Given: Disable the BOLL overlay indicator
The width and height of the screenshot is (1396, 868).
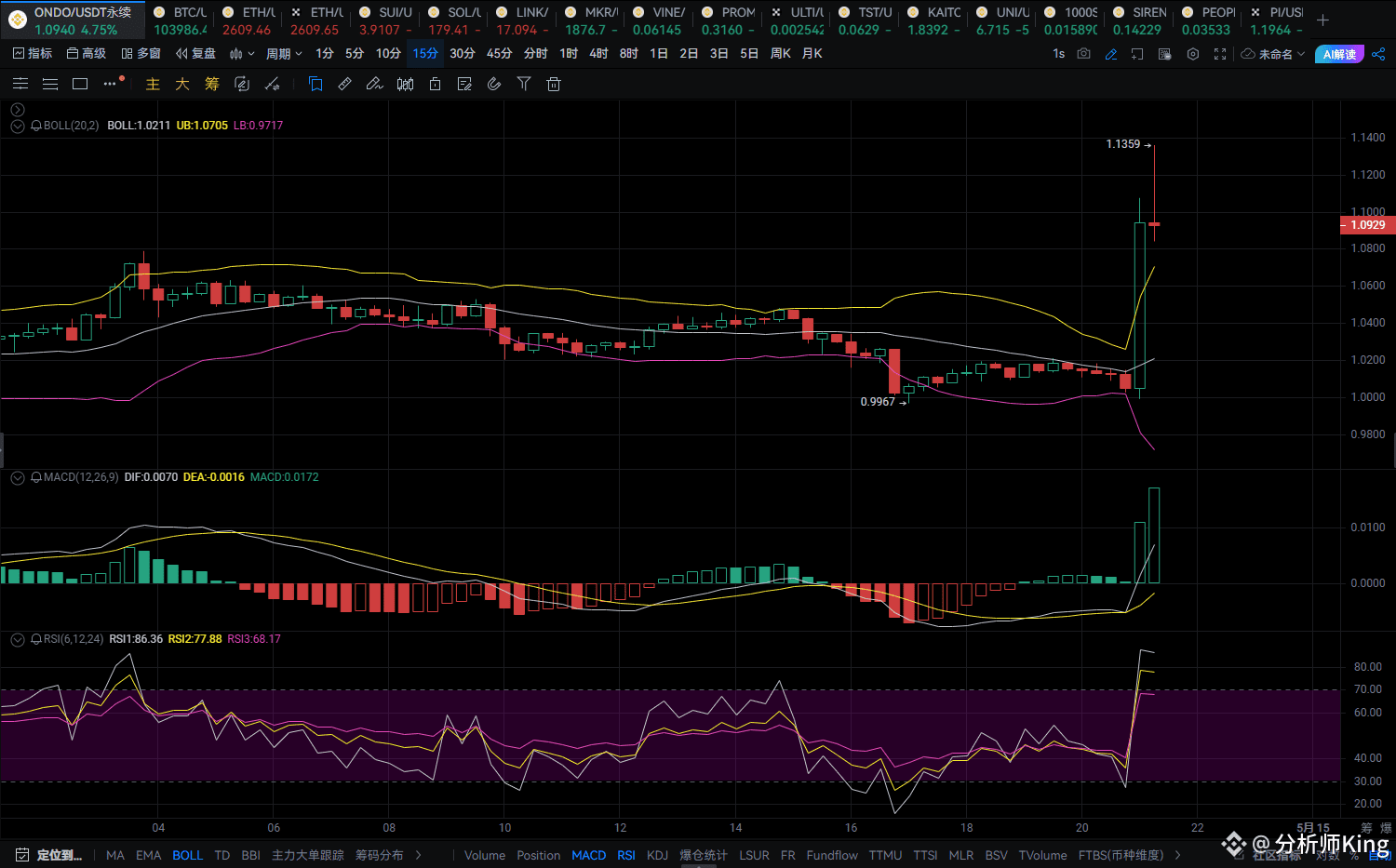Looking at the screenshot, I should [187, 855].
